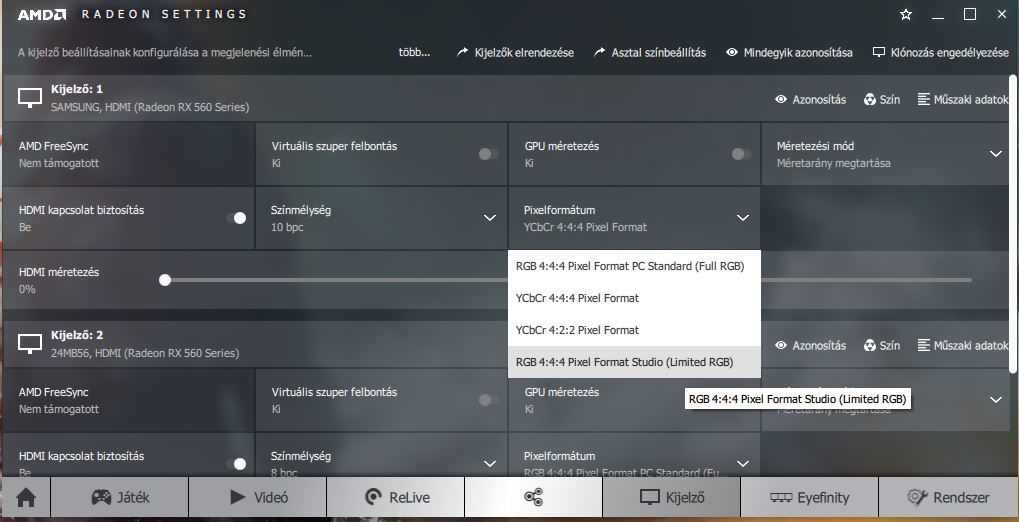Click the vertical scrollbar on the right
Screen dimensions: 1019x522
coord(1014,224)
